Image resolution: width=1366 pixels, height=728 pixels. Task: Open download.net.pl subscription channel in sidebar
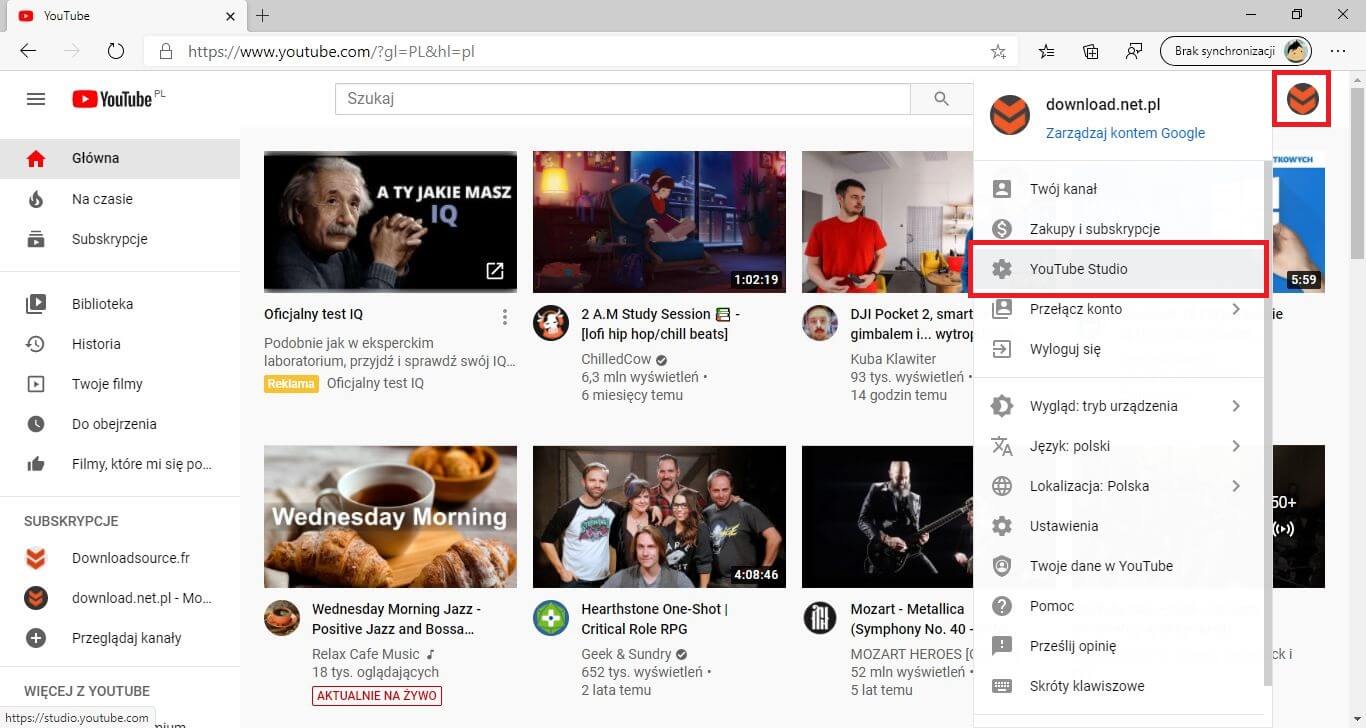[120, 598]
